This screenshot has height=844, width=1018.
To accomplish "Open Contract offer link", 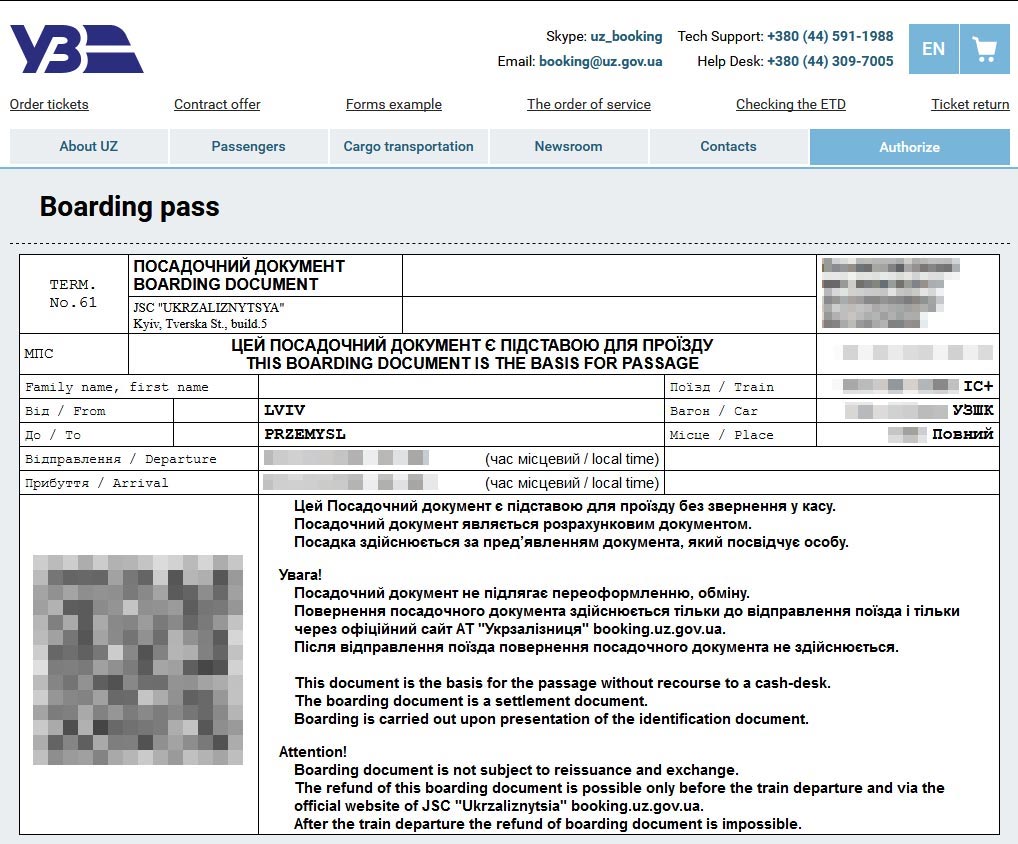I will [217, 104].
